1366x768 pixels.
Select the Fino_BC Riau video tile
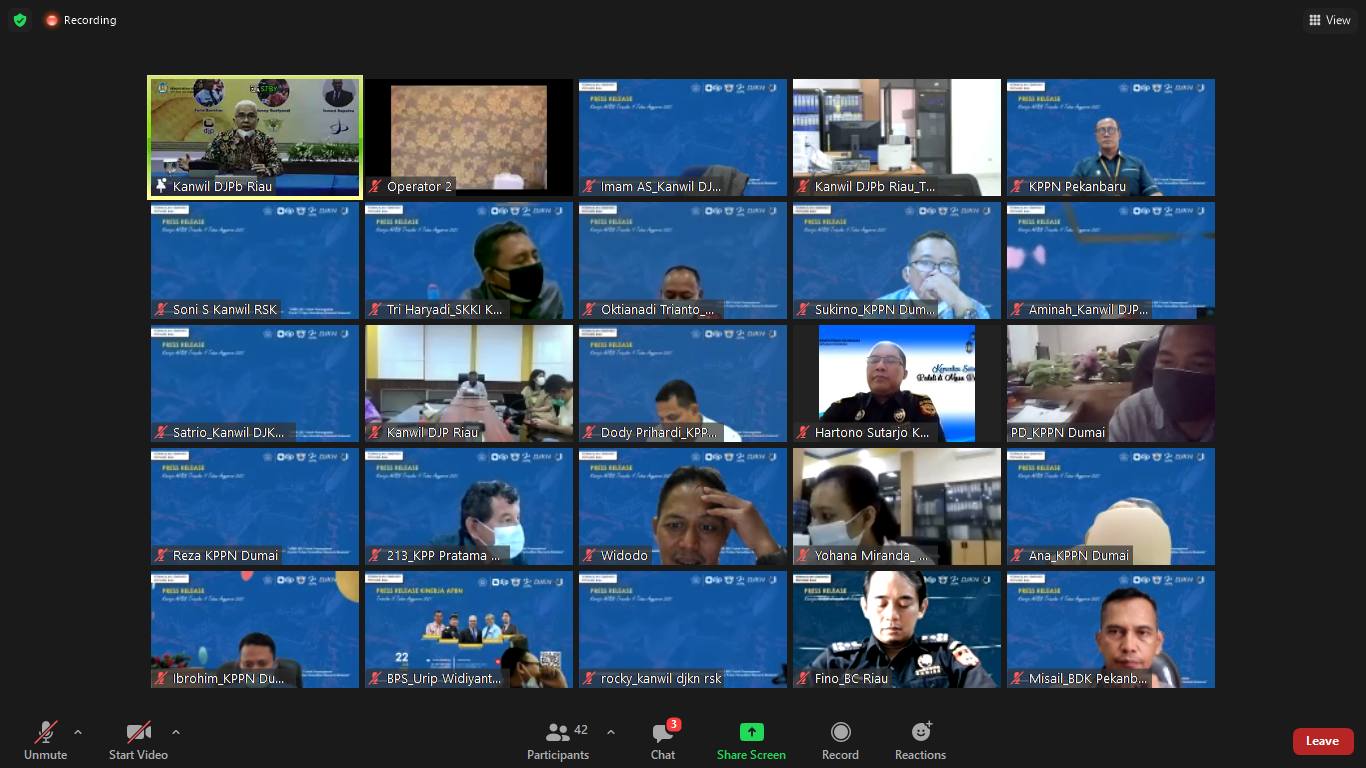coord(896,629)
